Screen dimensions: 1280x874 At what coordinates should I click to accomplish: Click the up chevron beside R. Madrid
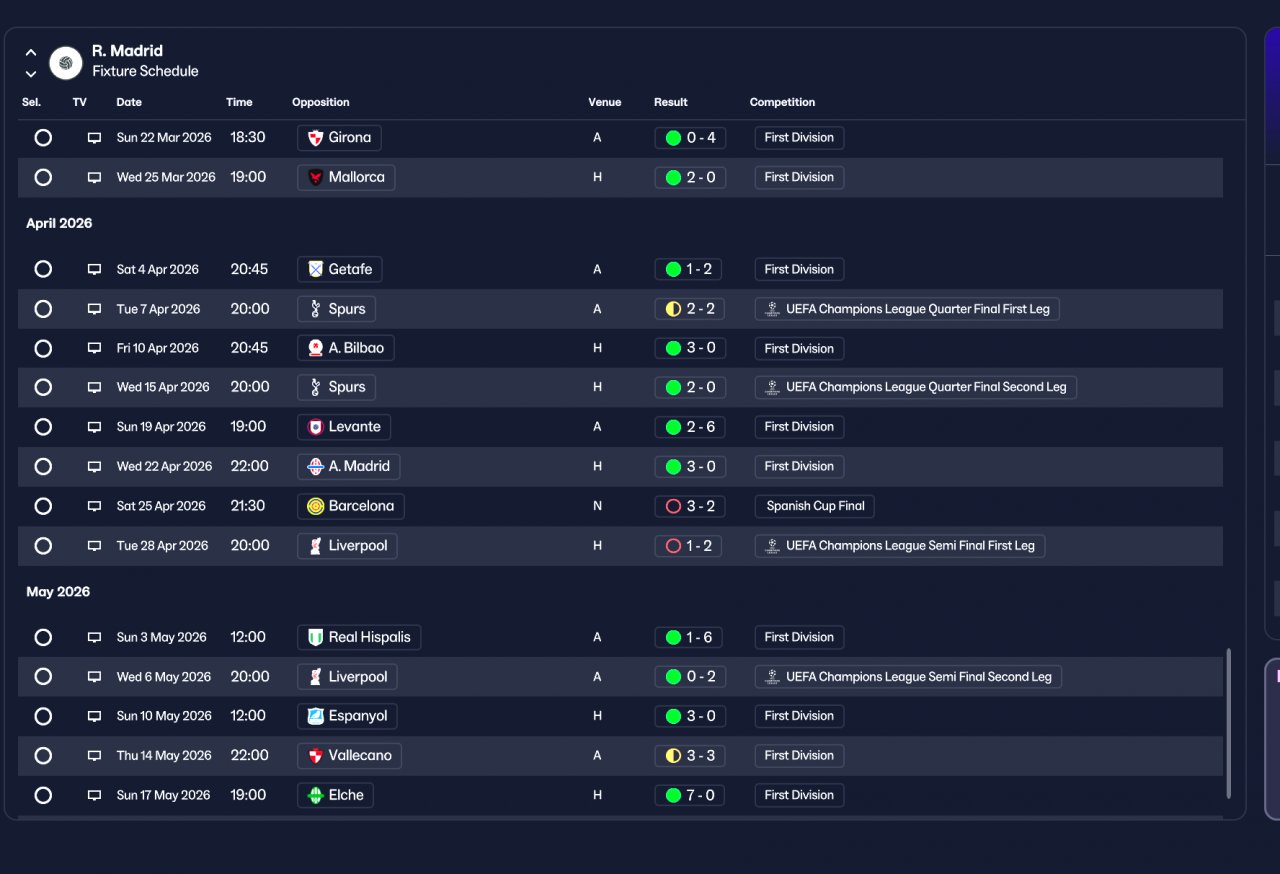[31, 53]
